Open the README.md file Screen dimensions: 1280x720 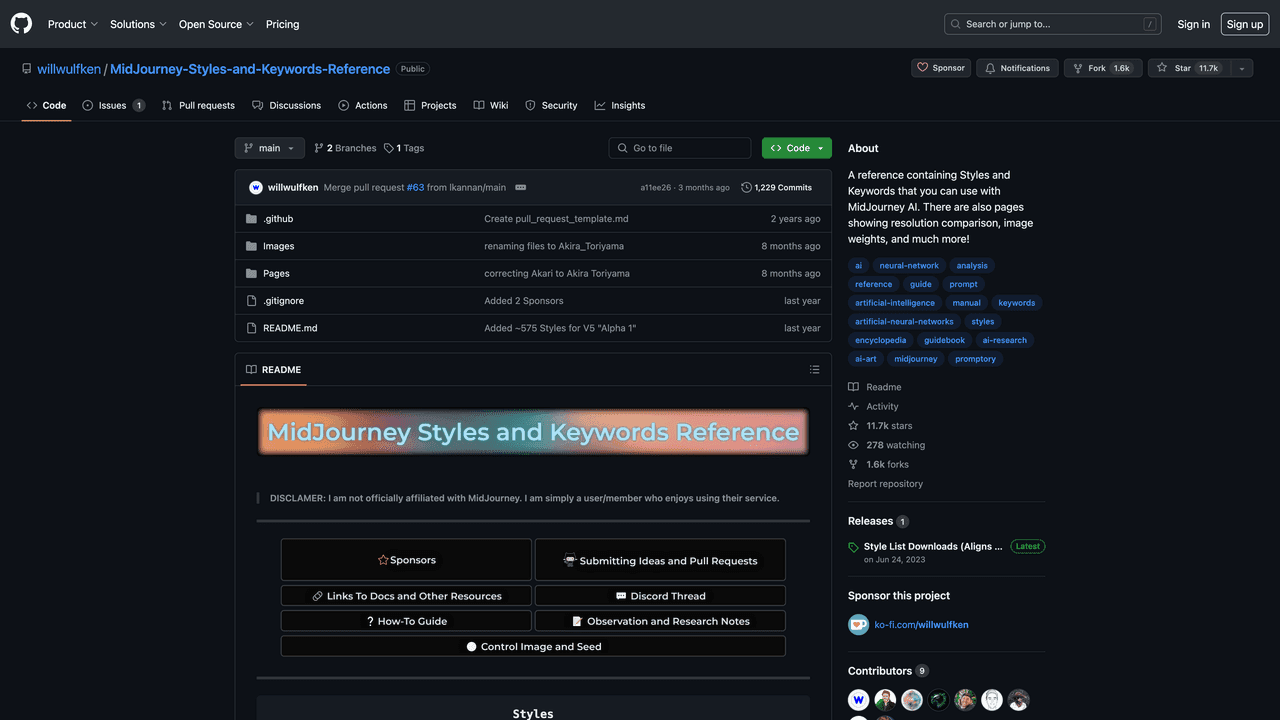click(290, 328)
